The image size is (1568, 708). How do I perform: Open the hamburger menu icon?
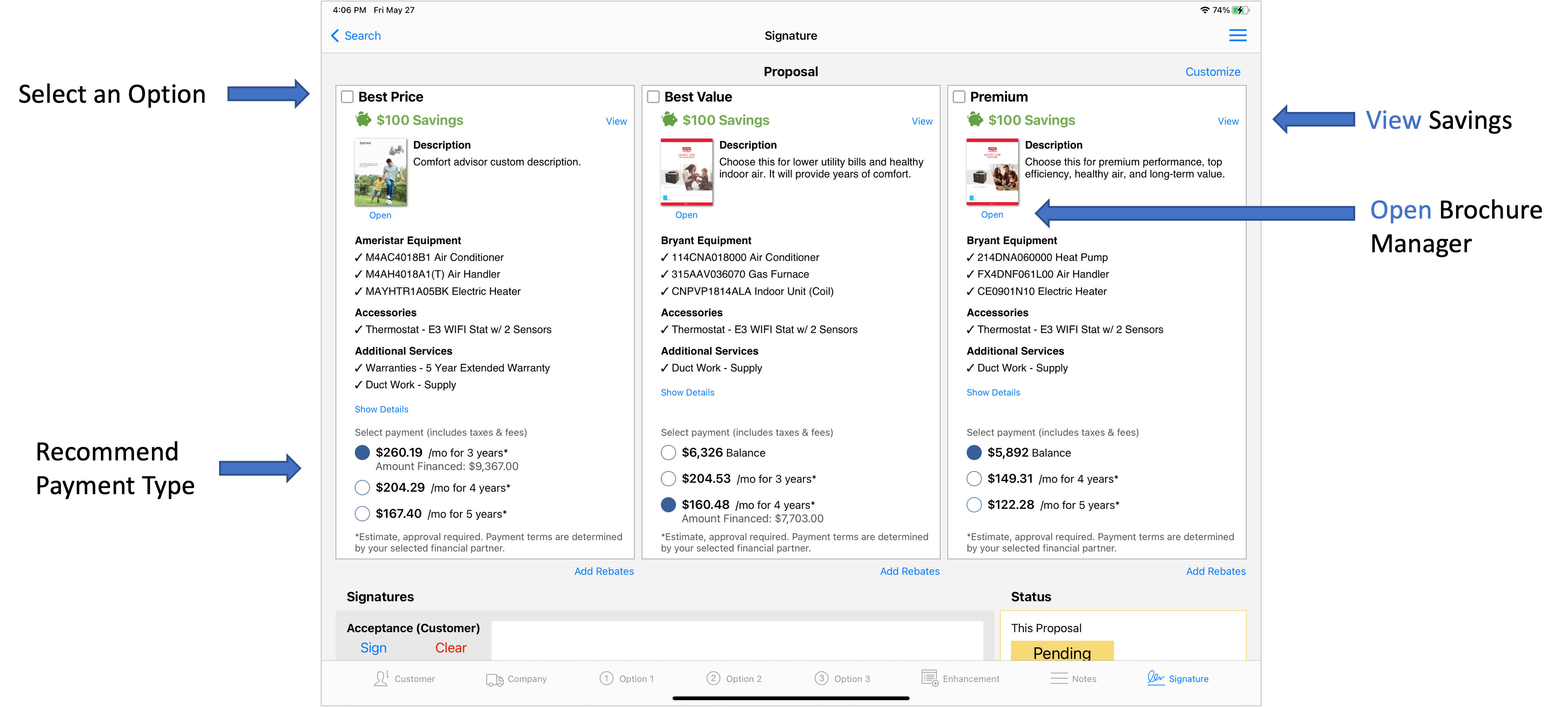point(1237,35)
